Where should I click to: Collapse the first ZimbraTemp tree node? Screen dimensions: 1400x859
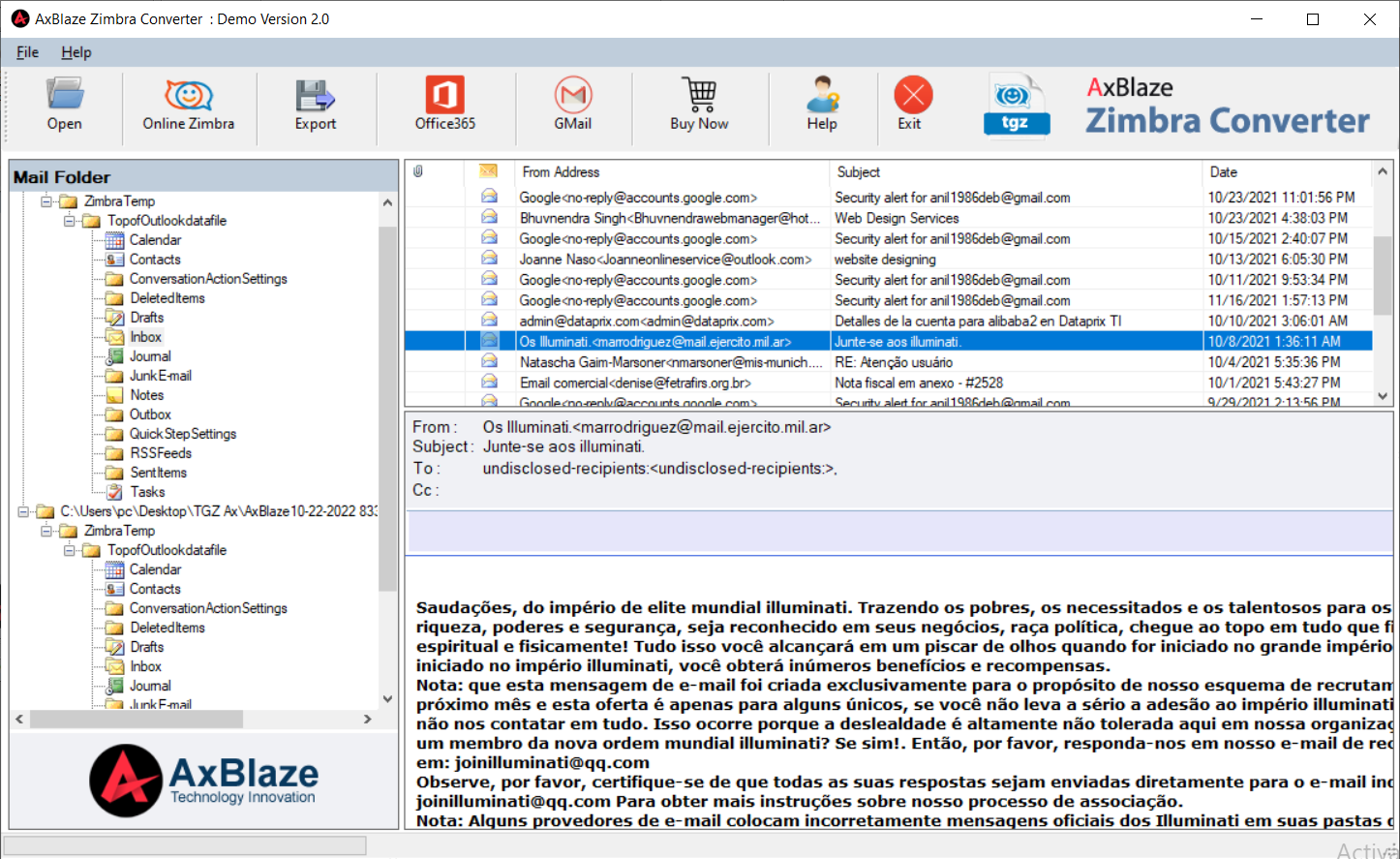tap(46, 201)
